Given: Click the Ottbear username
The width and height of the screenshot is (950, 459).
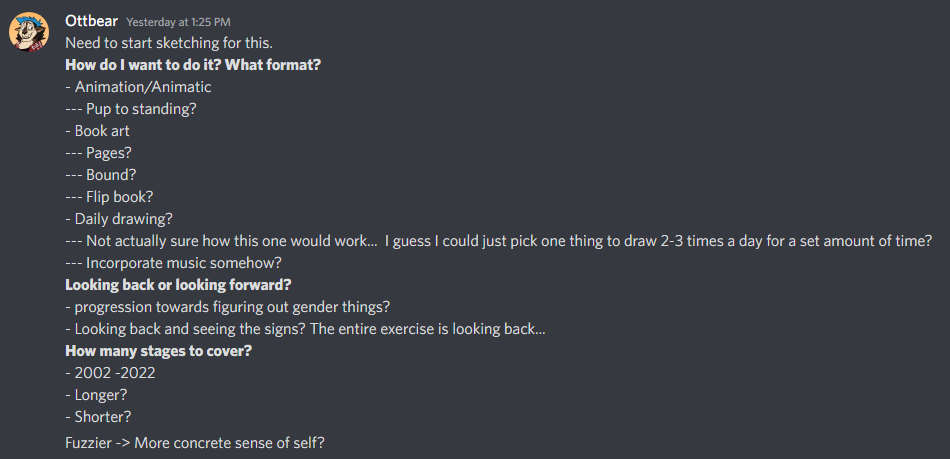Looking at the screenshot, I should 91,21.
